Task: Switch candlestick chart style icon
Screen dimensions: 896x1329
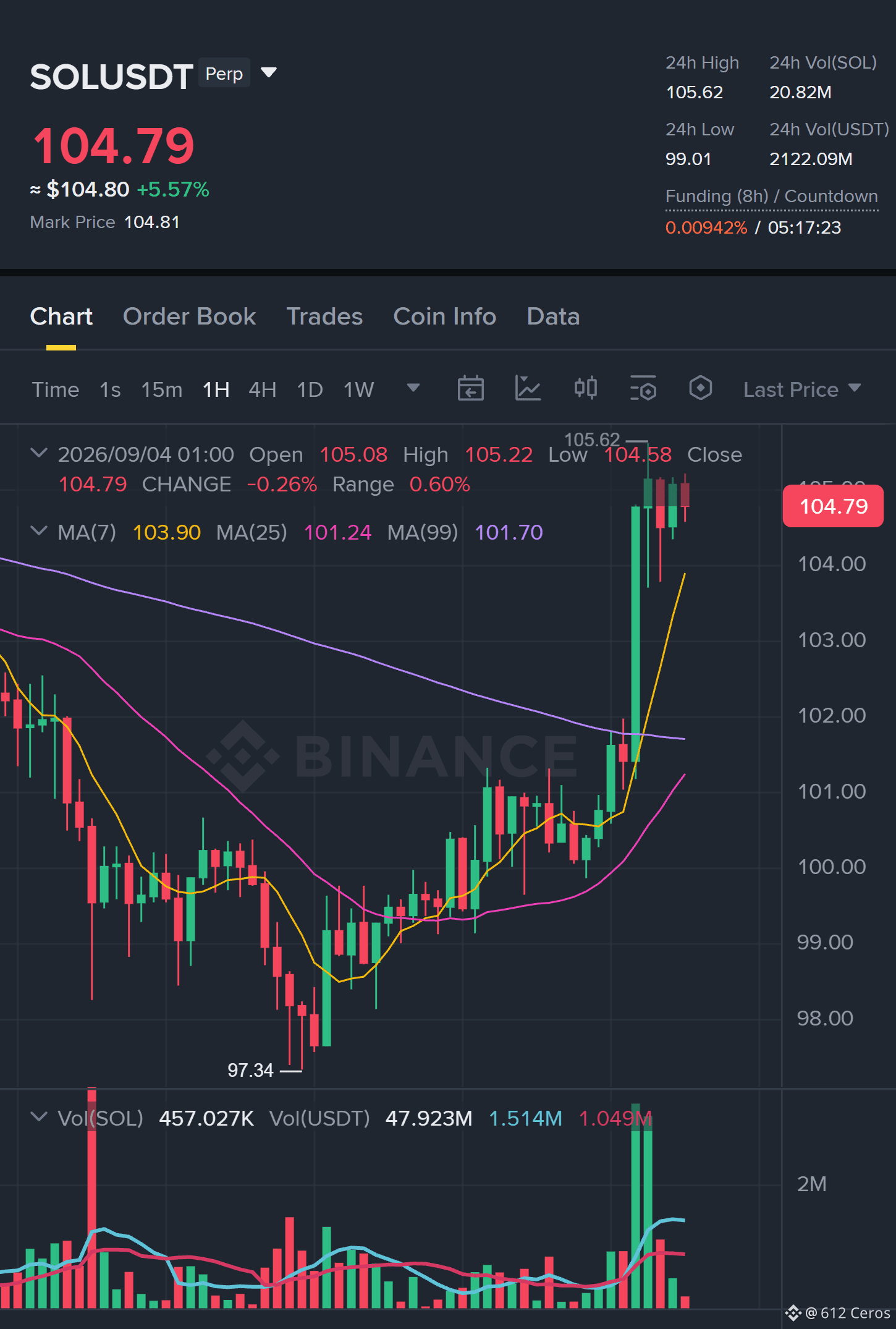Action: click(585, 388)
